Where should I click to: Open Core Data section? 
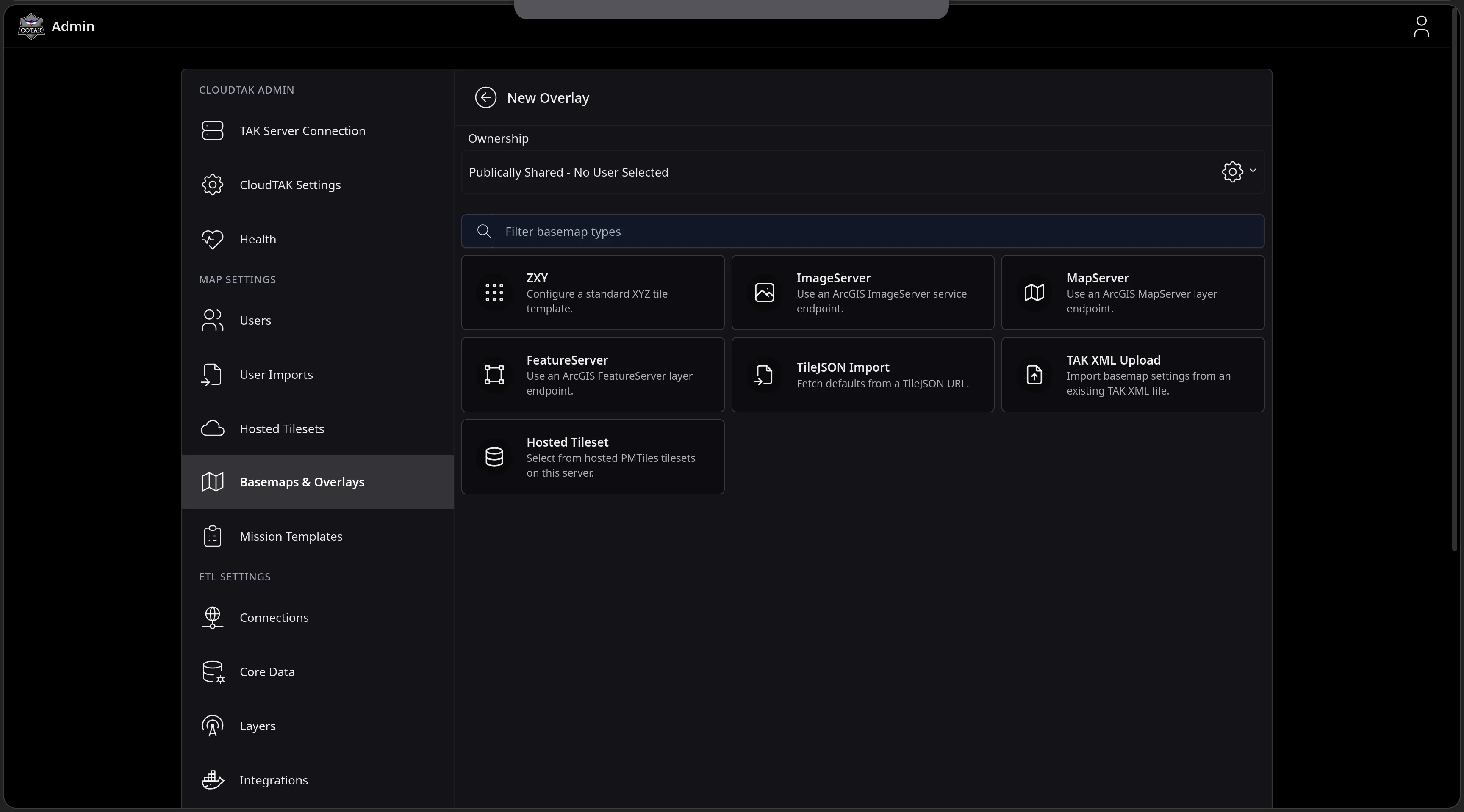coord(318,672)
